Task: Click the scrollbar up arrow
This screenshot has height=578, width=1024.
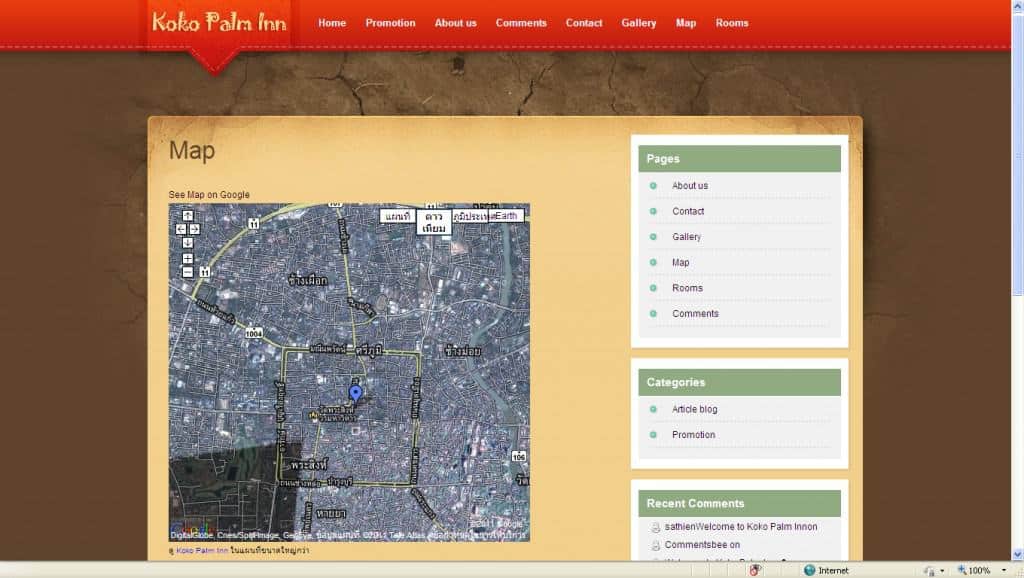Action: tap(1017, 5)
